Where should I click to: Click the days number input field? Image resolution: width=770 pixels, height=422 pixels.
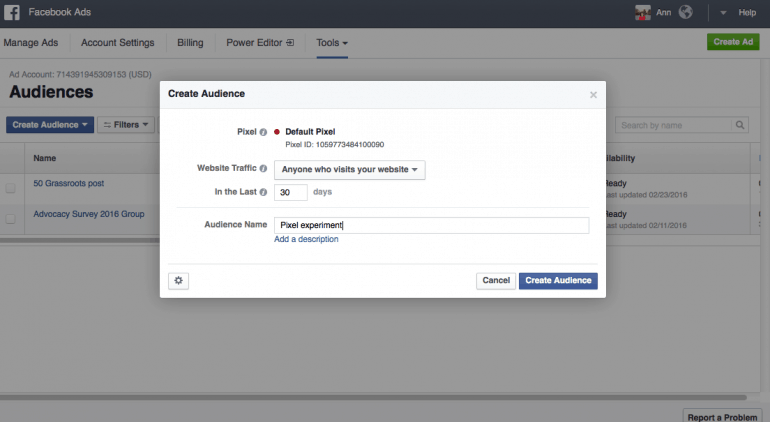tap(291, 193)
